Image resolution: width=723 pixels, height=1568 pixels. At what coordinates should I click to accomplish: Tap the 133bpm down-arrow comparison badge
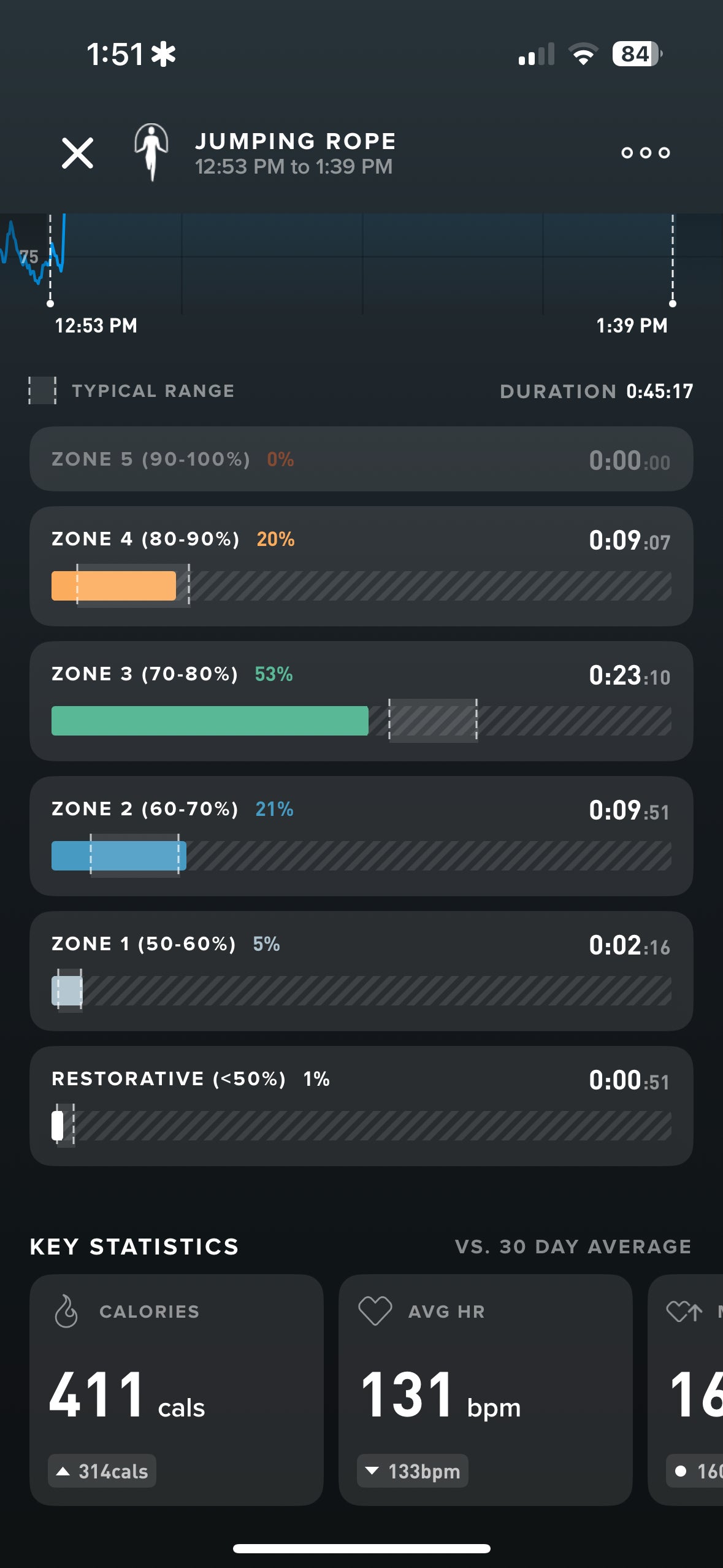pos(413,1471)
